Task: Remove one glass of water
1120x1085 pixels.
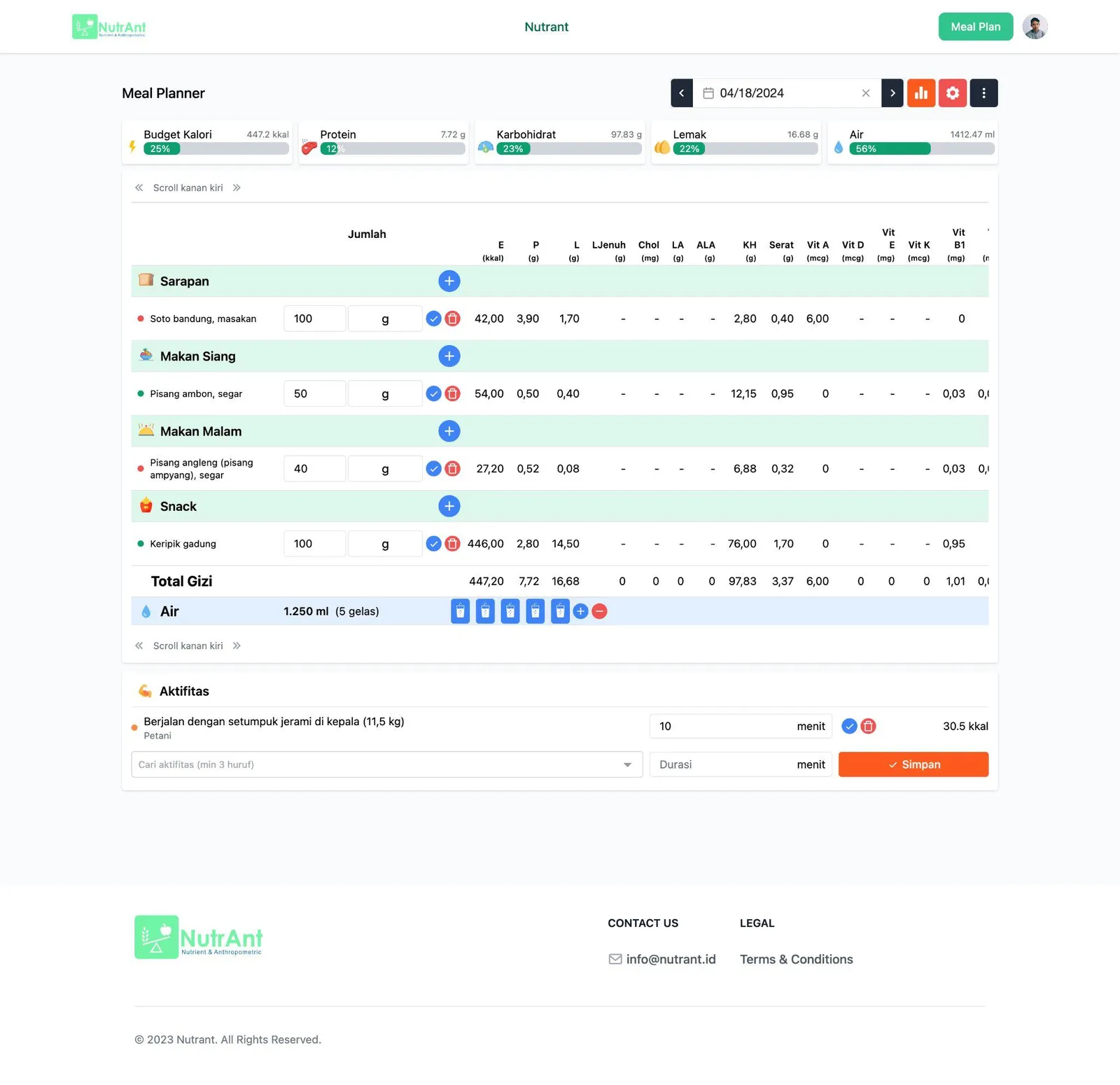Action: (x=599, y=611)
